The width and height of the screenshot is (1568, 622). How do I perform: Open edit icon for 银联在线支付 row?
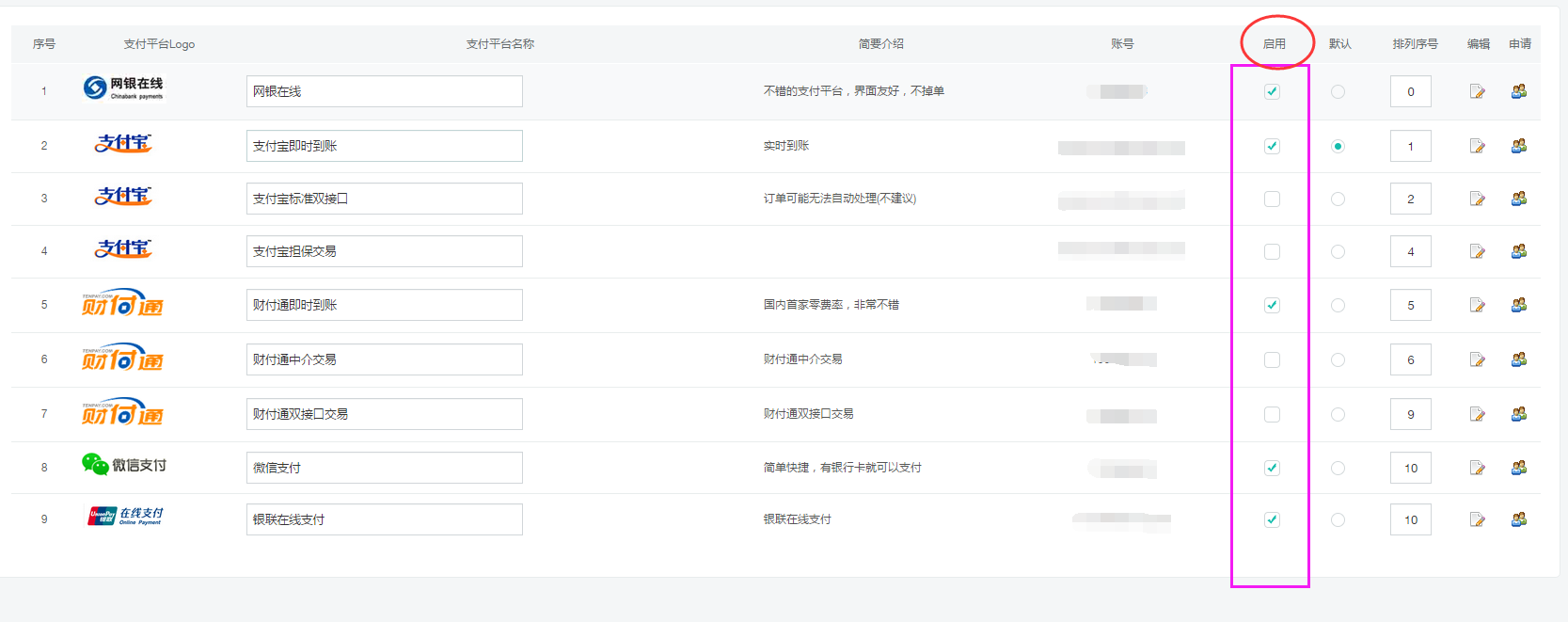point(1477,519)
